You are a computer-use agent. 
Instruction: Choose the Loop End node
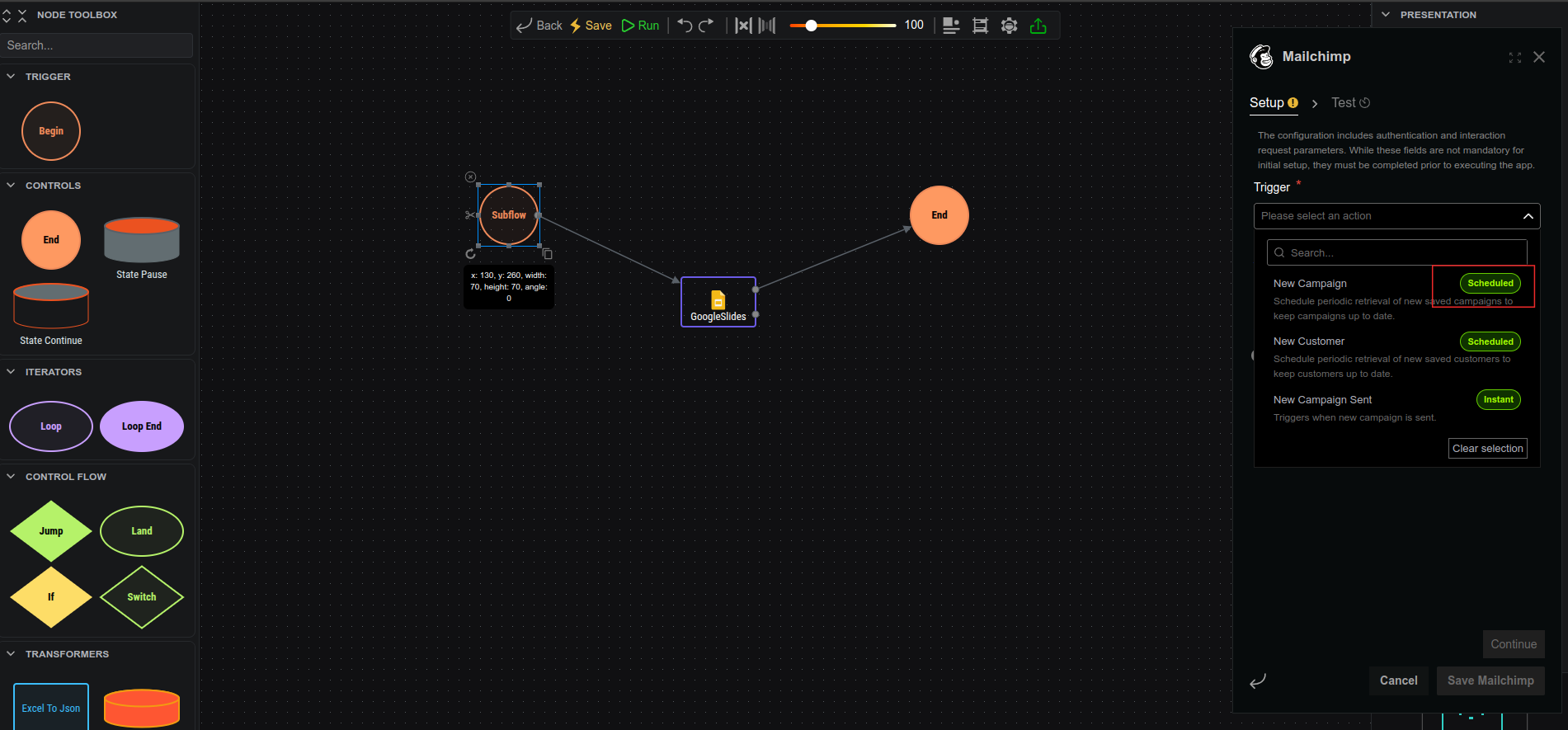coord(142,426)
